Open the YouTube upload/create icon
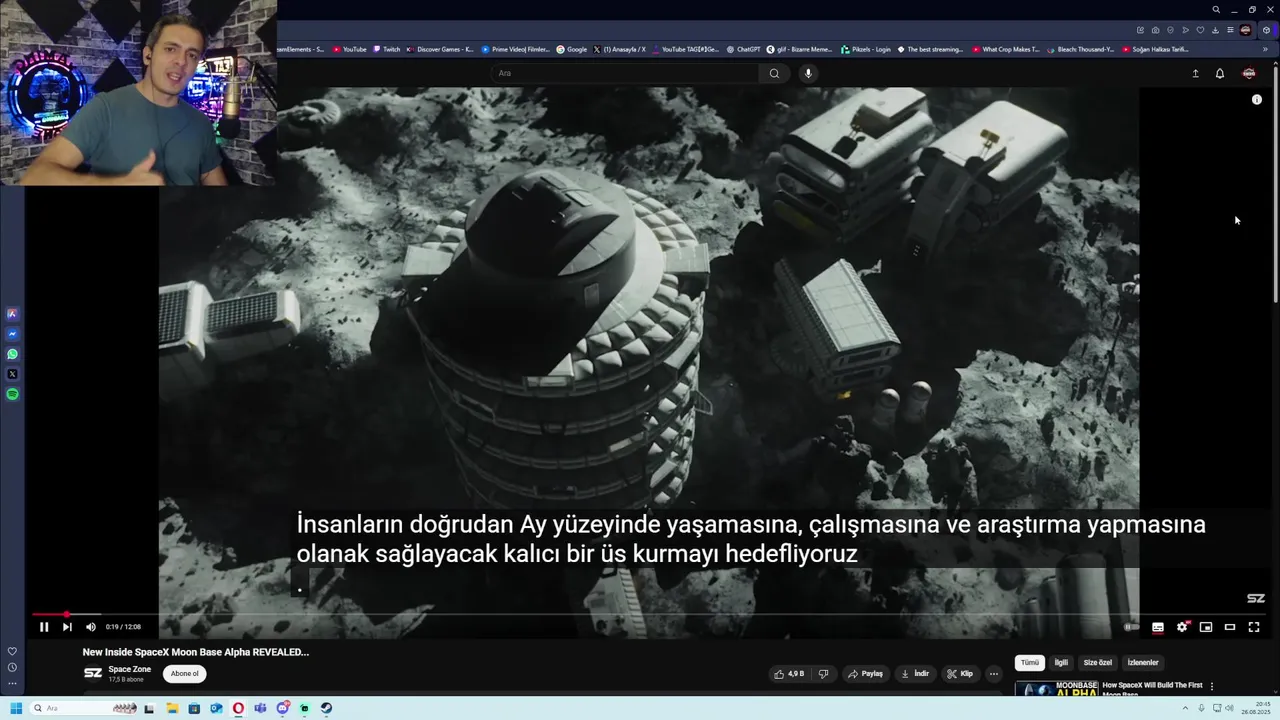1280x720 pixels. click(x=1195, y=73)
